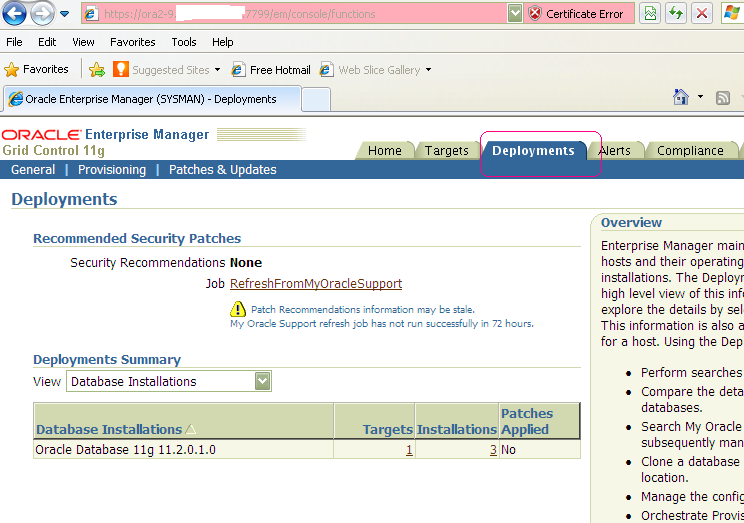The width and height of the screenshot is (744, 523).
Task: Click the Oracle Database 11g 11.2.0.1.0 row
Action: (307, 450)
